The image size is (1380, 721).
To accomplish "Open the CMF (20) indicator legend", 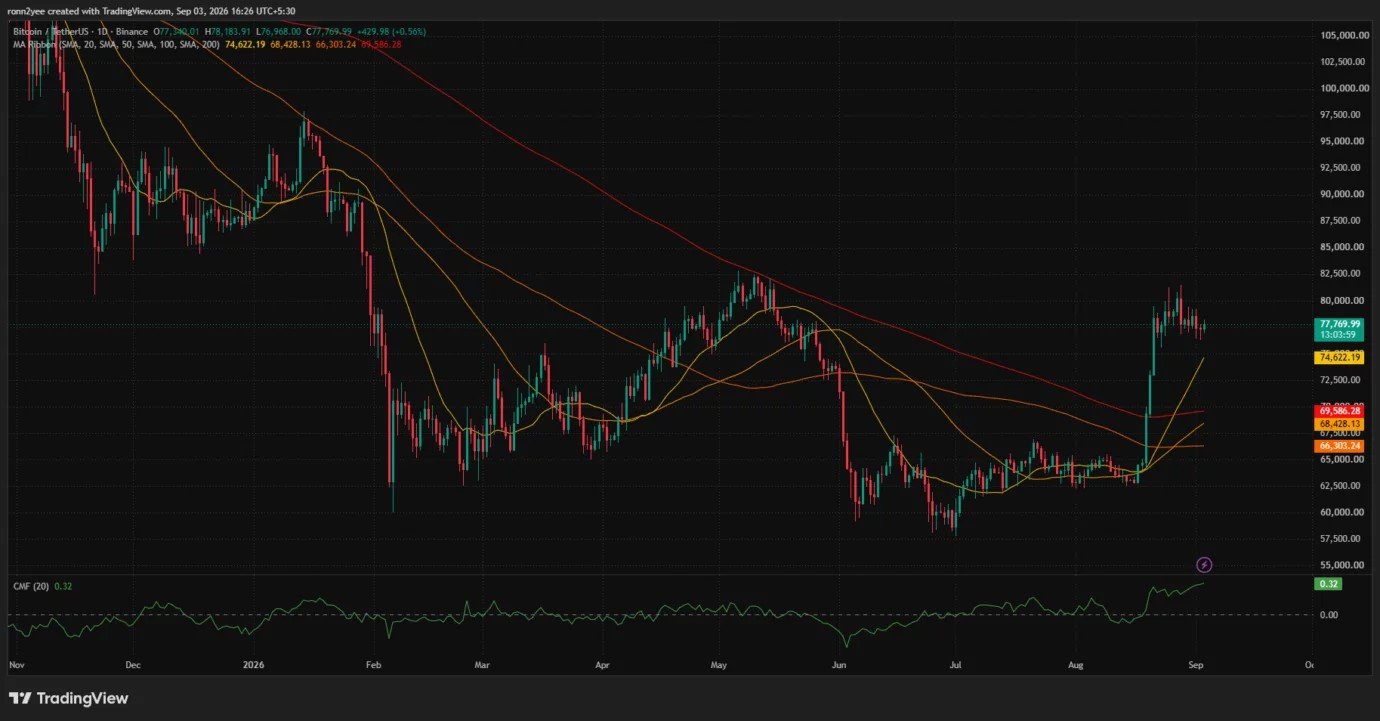I will pos(30,586).
